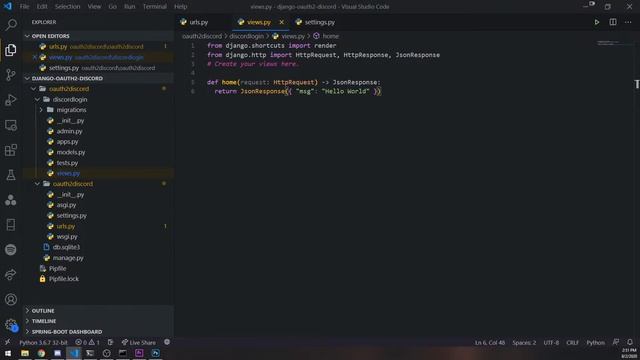Open the Testing flask icon
The width and height of the screenshot is (640, 360).
(11, 175)
